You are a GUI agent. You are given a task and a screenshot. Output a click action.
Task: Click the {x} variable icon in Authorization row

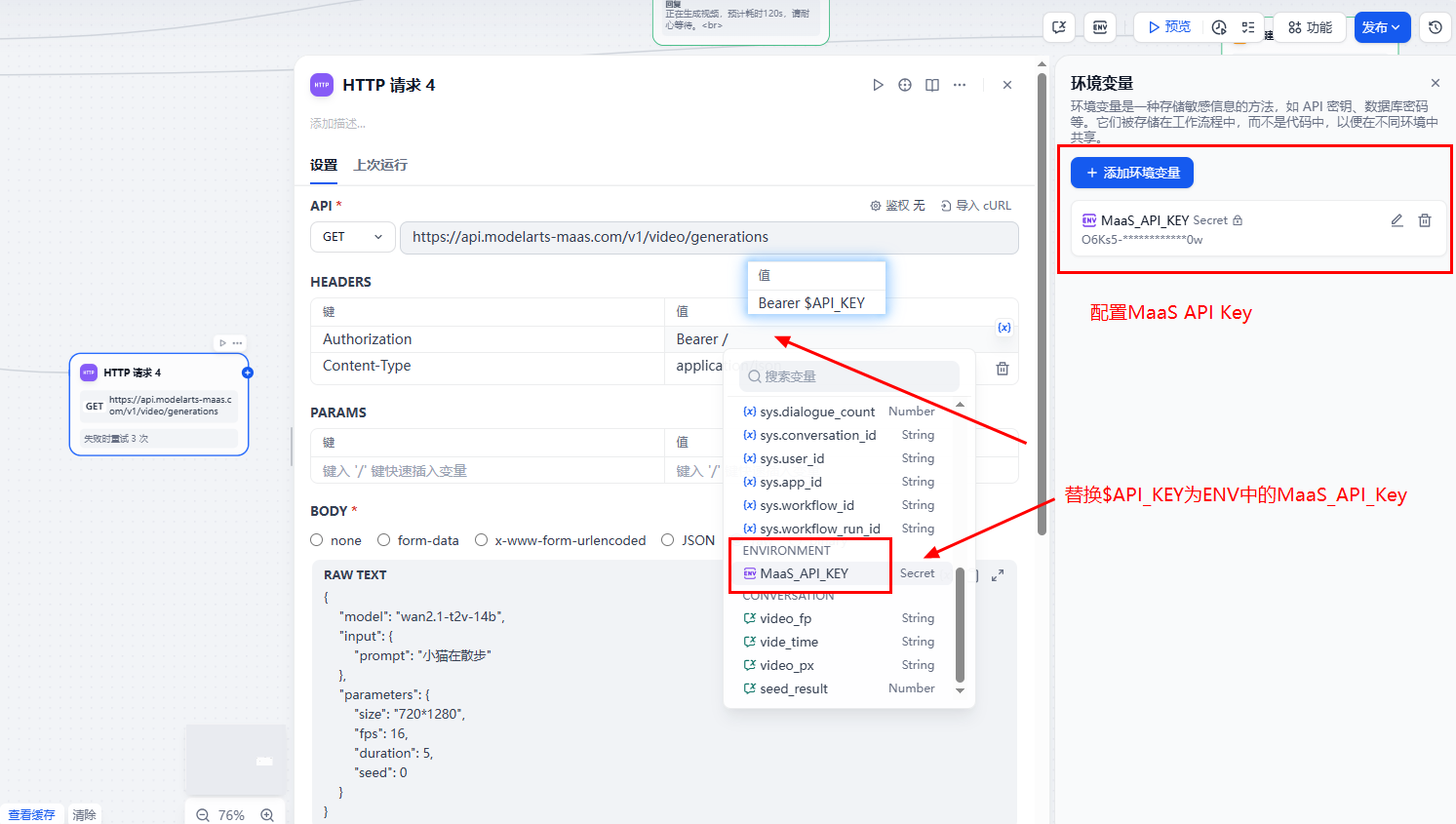1004,328
